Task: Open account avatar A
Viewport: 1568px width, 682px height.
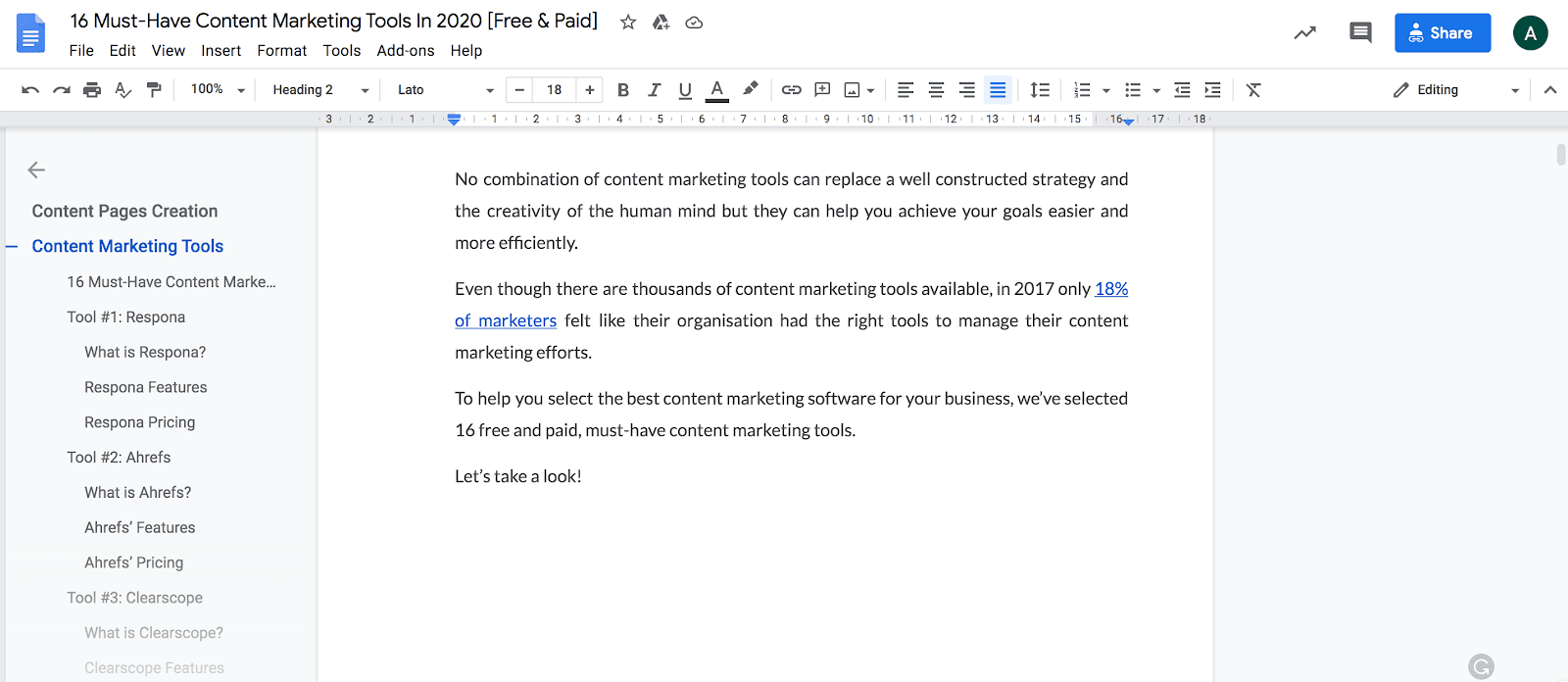Action: pyautogui.click(x=1530, y=33)
